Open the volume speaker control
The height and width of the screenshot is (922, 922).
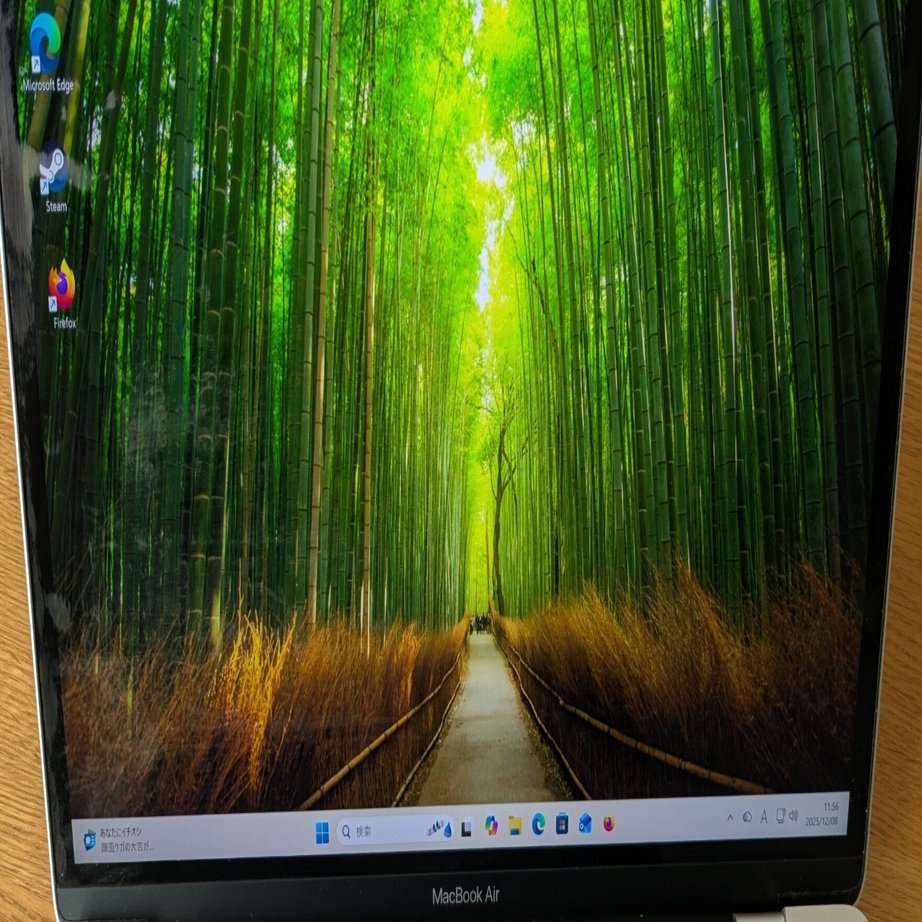click(794, 814)
